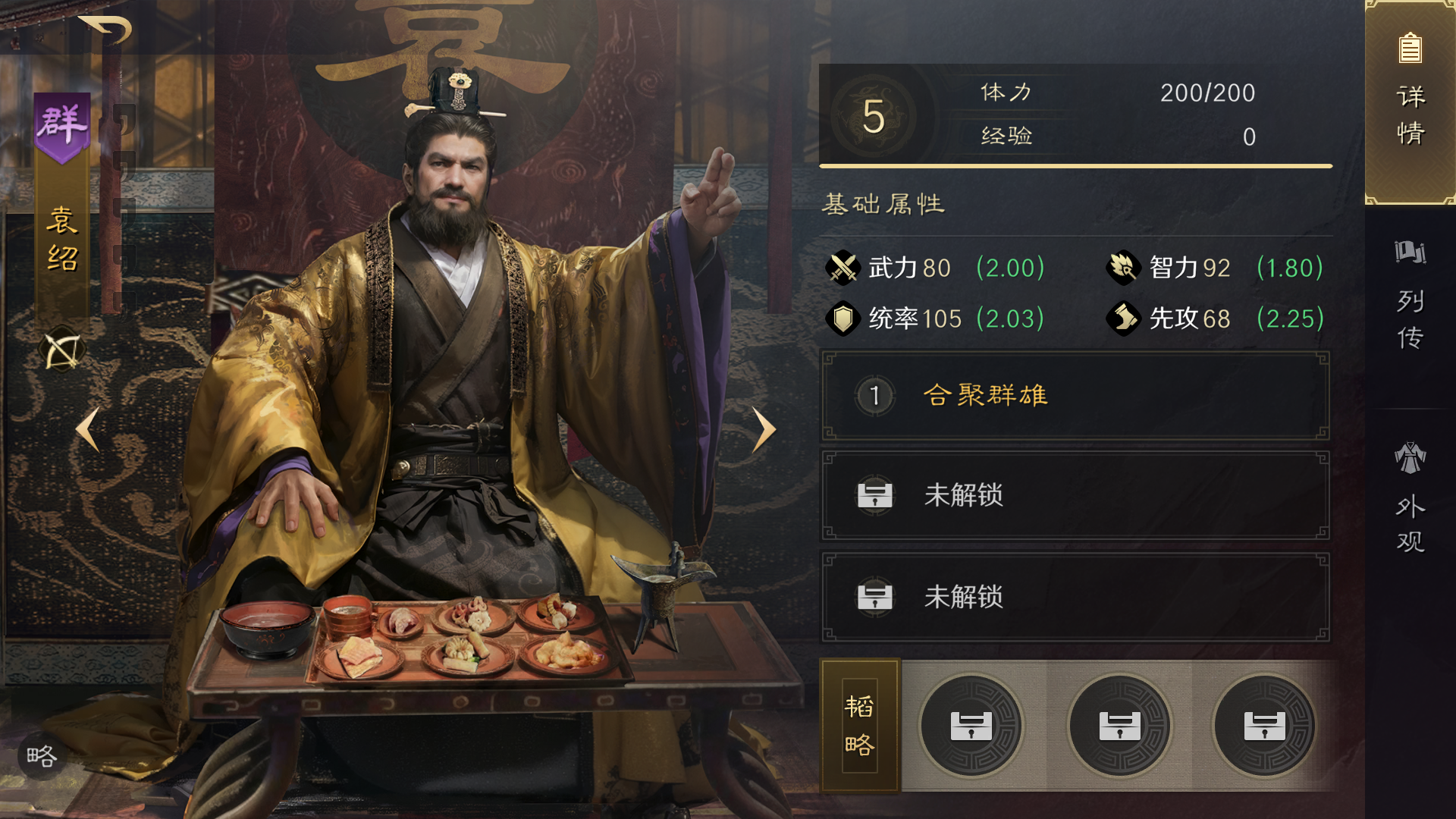Viewport: 1456px width, 819px height.
Task: Click the back arrow icon
Action: pyautogui.click(x=106, y=30)
